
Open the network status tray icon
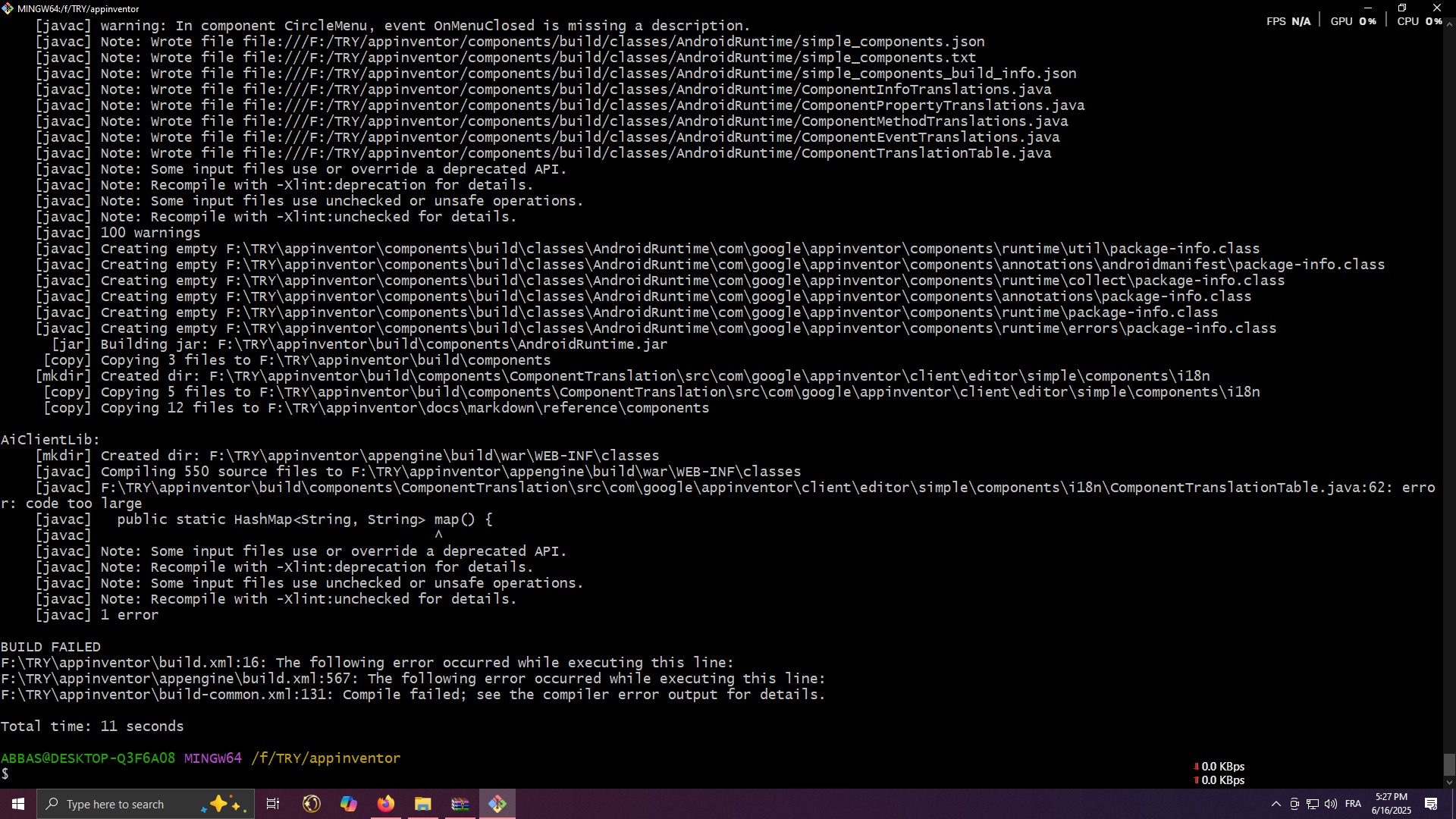click(1313, 804)
